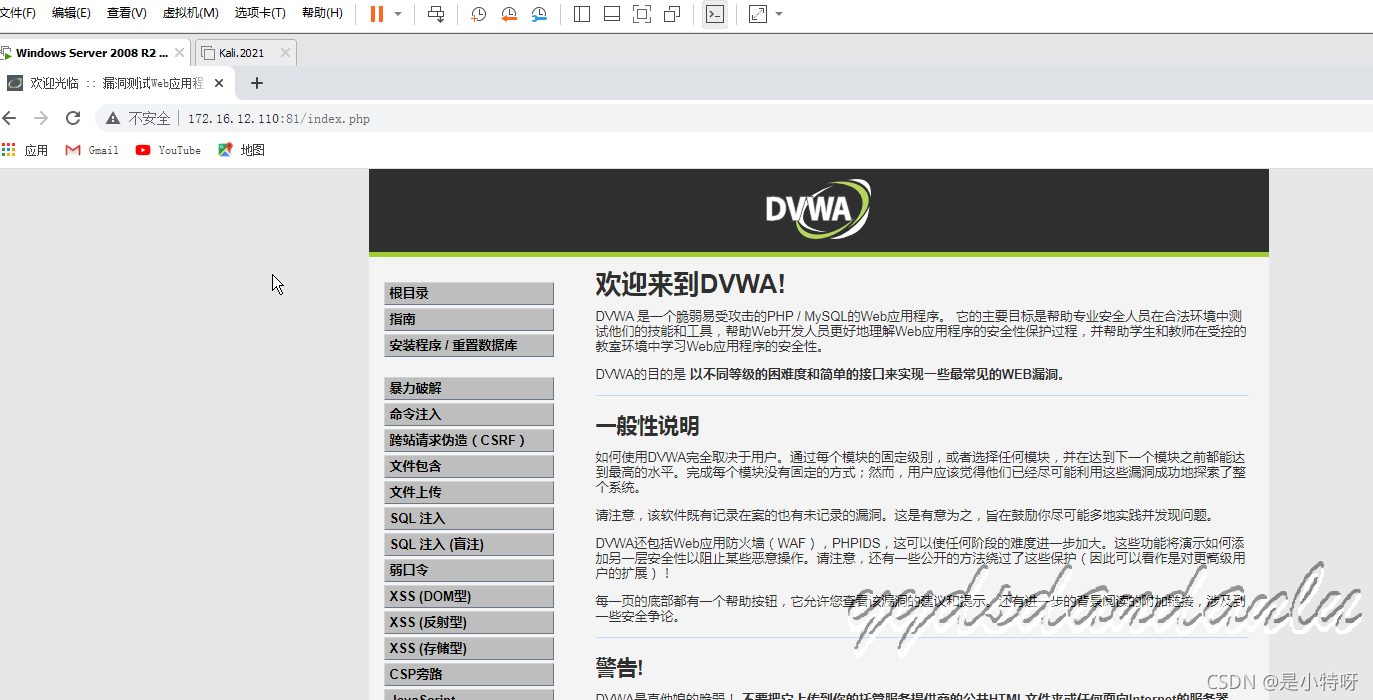Open the 文件(F) menu

[x=18, y=13]
